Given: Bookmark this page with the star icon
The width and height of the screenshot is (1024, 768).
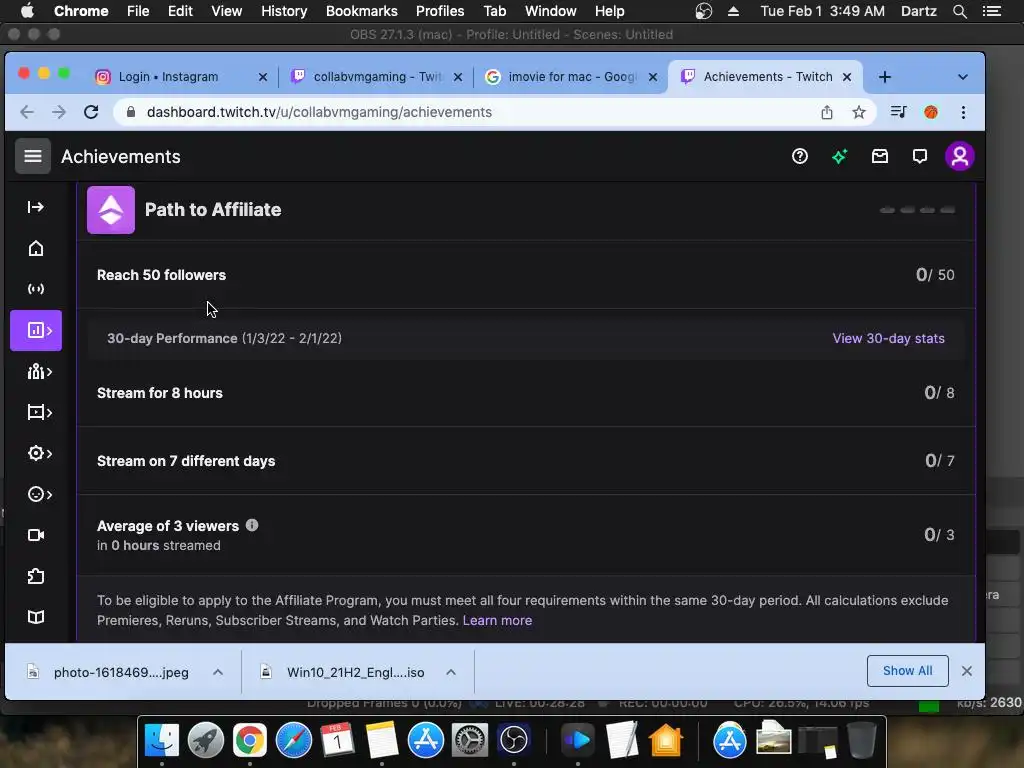Looking at the screenshot, I should pyautogui.click(x=859, y=112).
